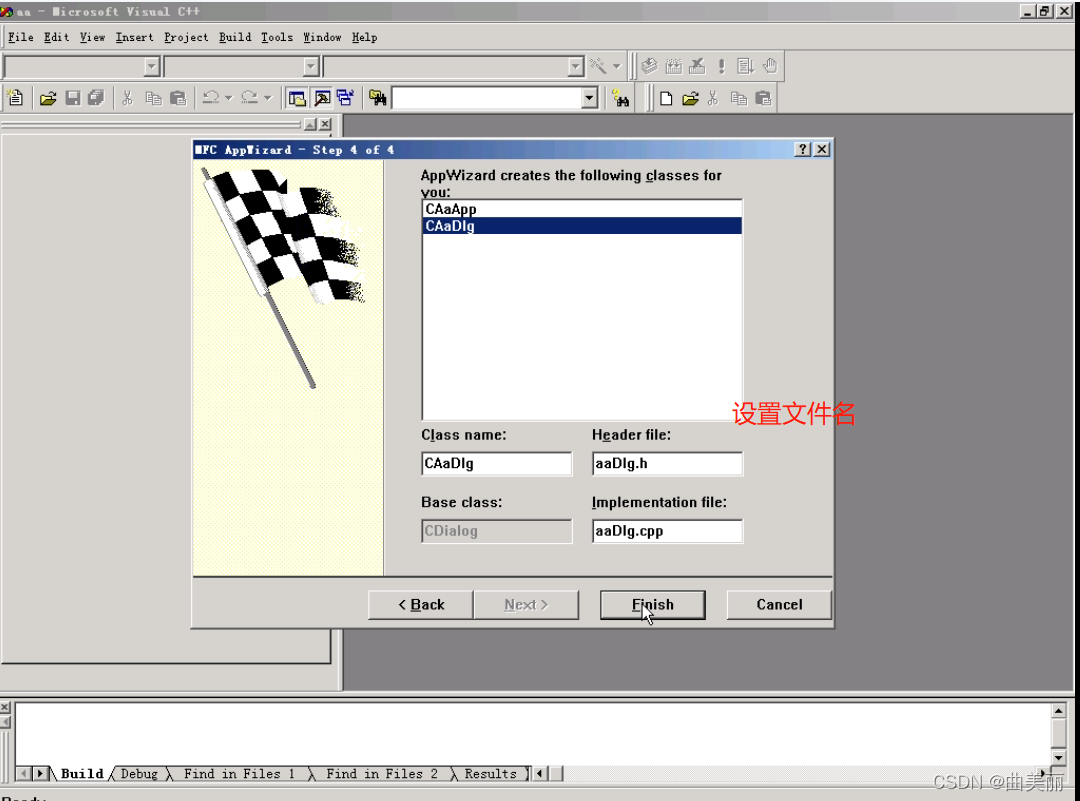1080x801 pixels.
Task: Click the Cancel button in AppWizard
Action: click(x=779, y=605)
